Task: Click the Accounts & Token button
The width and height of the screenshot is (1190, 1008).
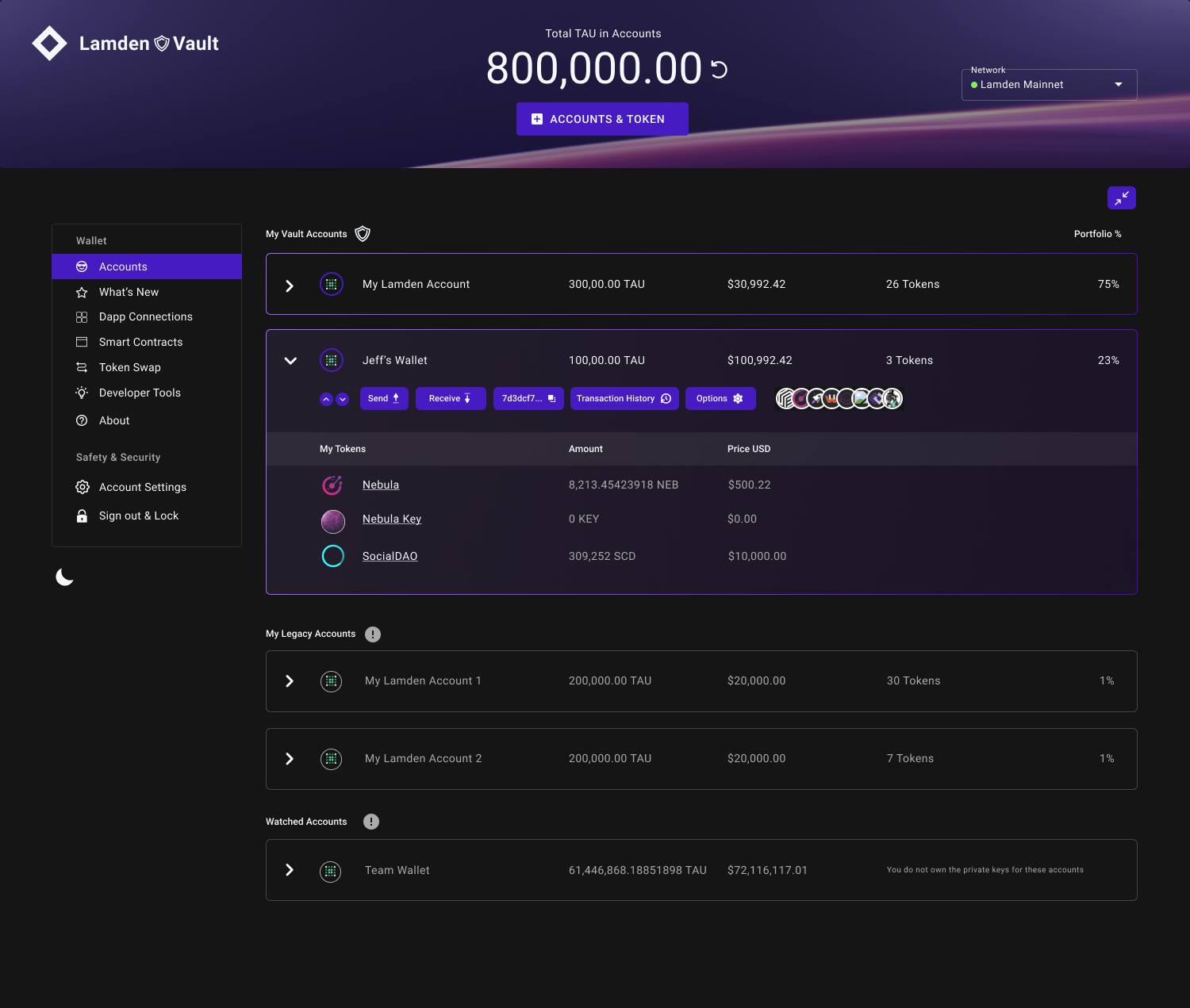Action: coord(602,119)
